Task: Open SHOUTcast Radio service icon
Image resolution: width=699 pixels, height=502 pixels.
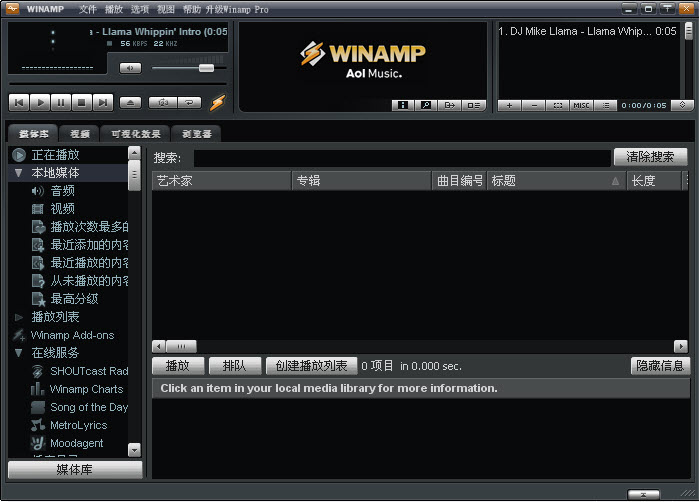Action: click(x=38, y=371)
